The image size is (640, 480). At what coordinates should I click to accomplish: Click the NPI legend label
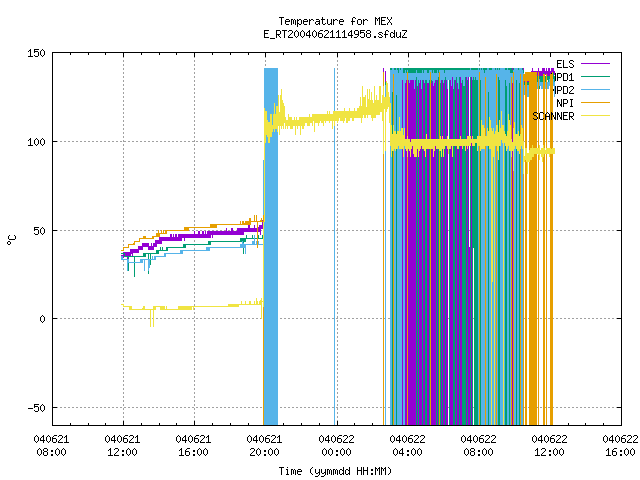tap(565, 103)
